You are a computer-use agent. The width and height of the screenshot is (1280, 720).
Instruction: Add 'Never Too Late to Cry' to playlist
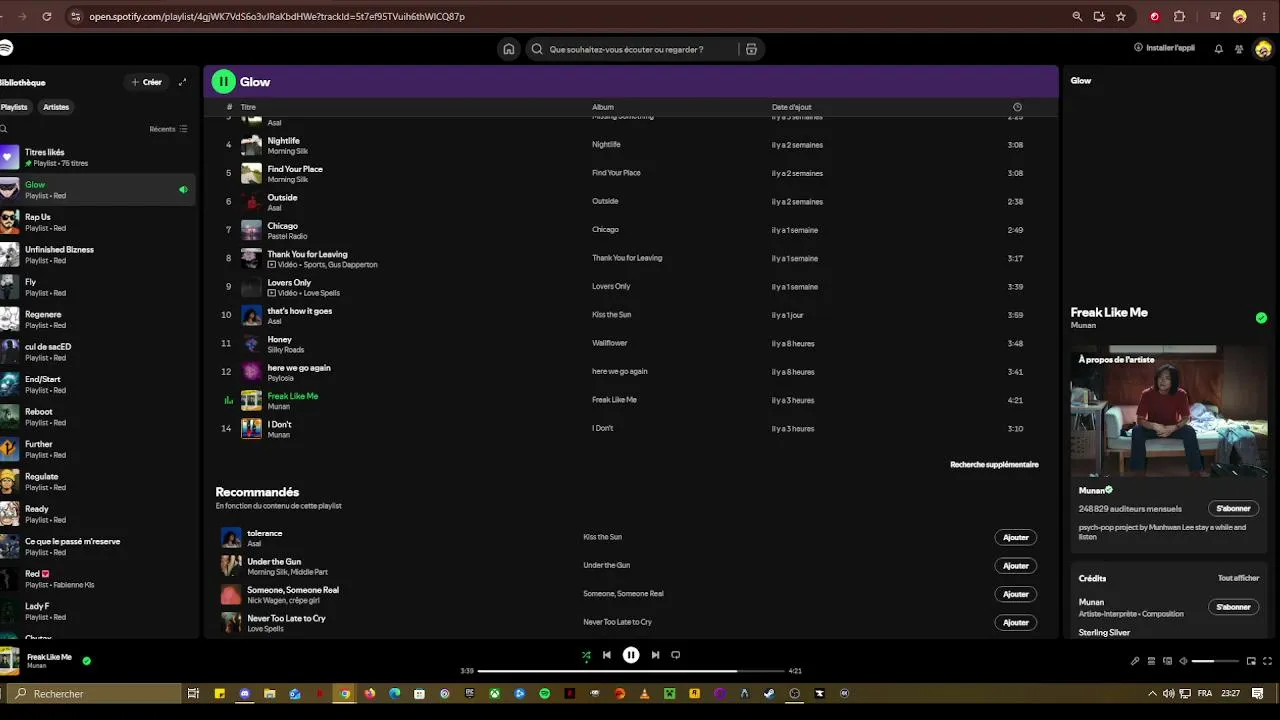(x=1016, y=622)
